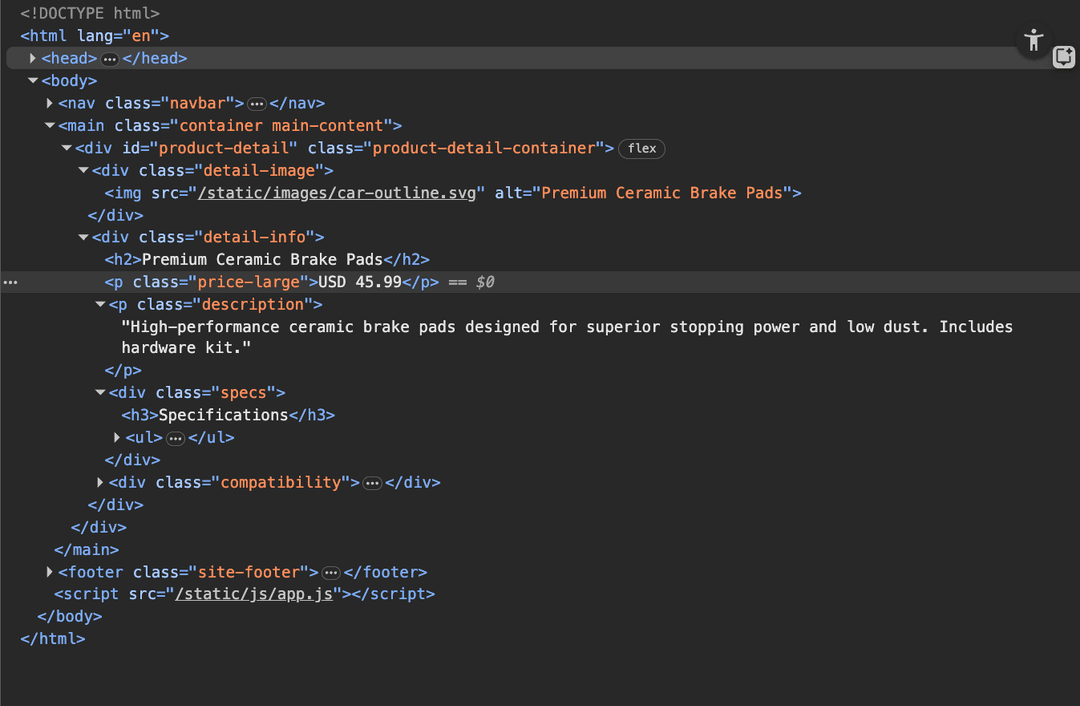The height and width of the screenshot is (706, 1080).
Task: Collapse the detail-image div
Action: point(83,170)
